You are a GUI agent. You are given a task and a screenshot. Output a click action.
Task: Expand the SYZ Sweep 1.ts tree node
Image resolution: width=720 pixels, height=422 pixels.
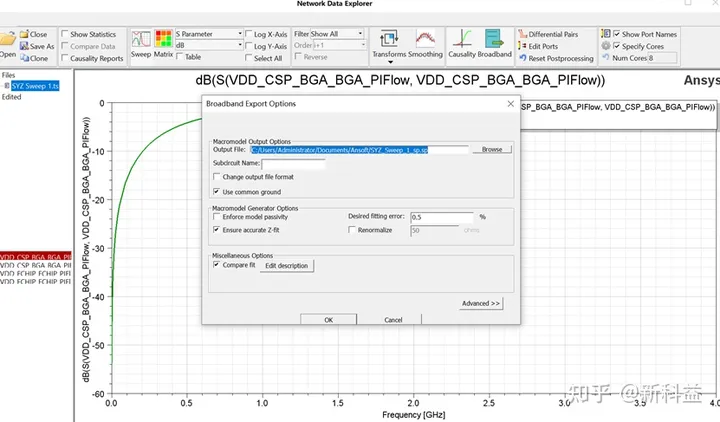[x=6, y=86]
